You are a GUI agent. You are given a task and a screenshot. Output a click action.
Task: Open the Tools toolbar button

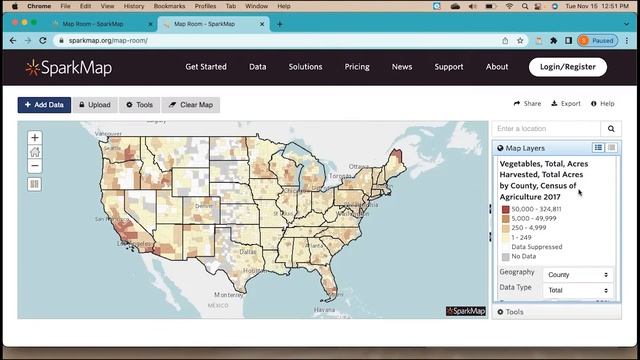pyautogui.click(x=140, y=105)
